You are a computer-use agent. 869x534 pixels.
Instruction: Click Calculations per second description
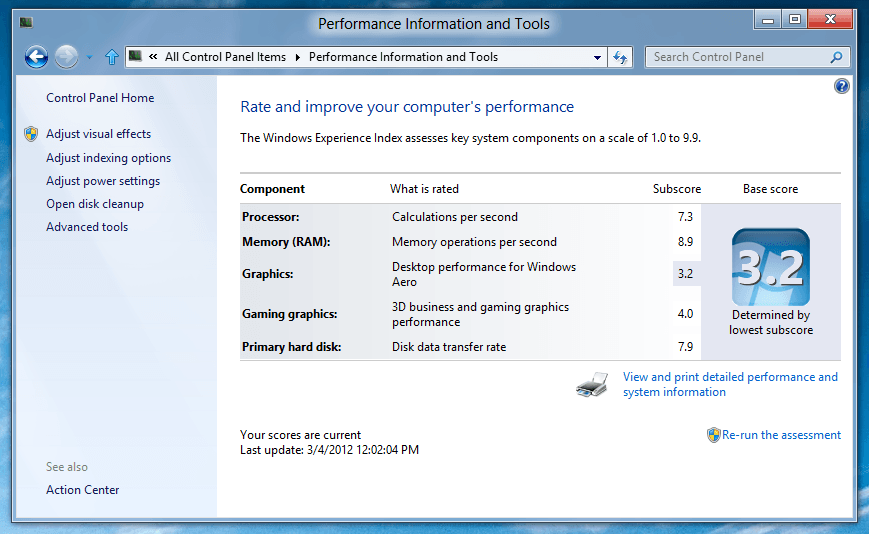click(454, 217)
